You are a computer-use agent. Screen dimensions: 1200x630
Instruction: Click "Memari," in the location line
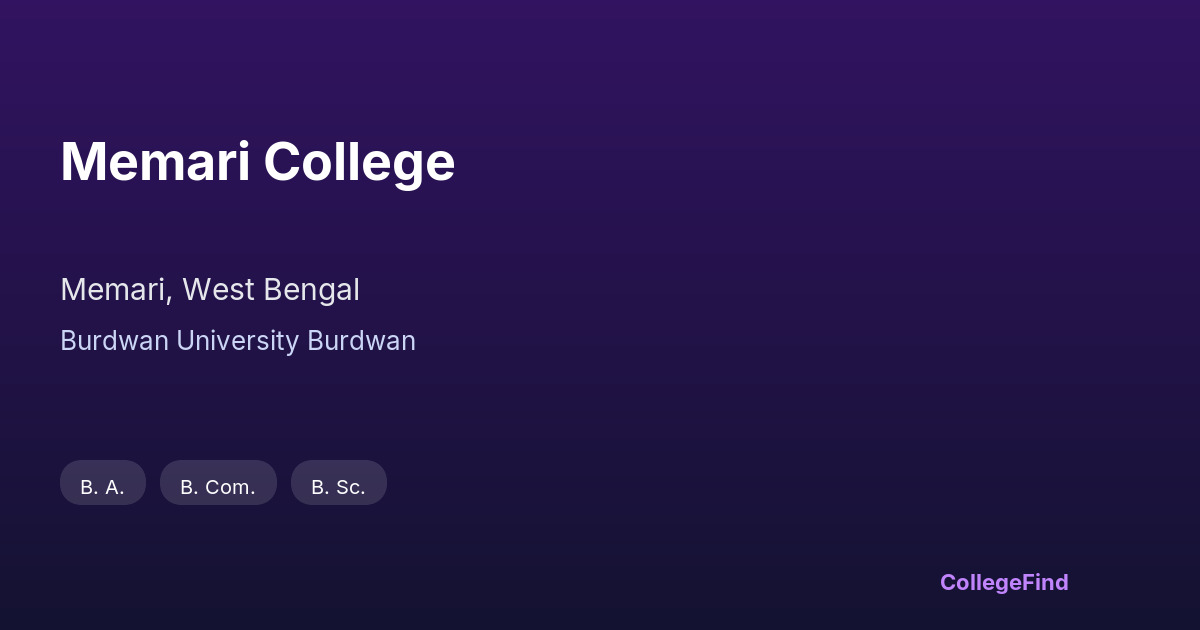[x=117, y=290]
